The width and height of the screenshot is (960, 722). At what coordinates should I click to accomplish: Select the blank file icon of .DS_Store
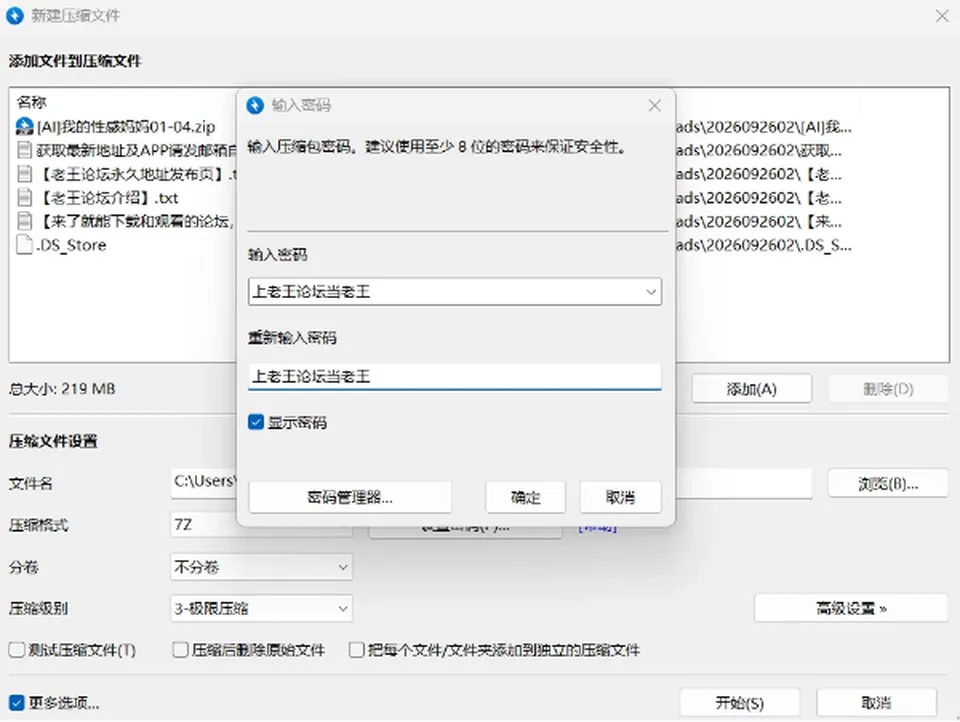pos(24,245)
